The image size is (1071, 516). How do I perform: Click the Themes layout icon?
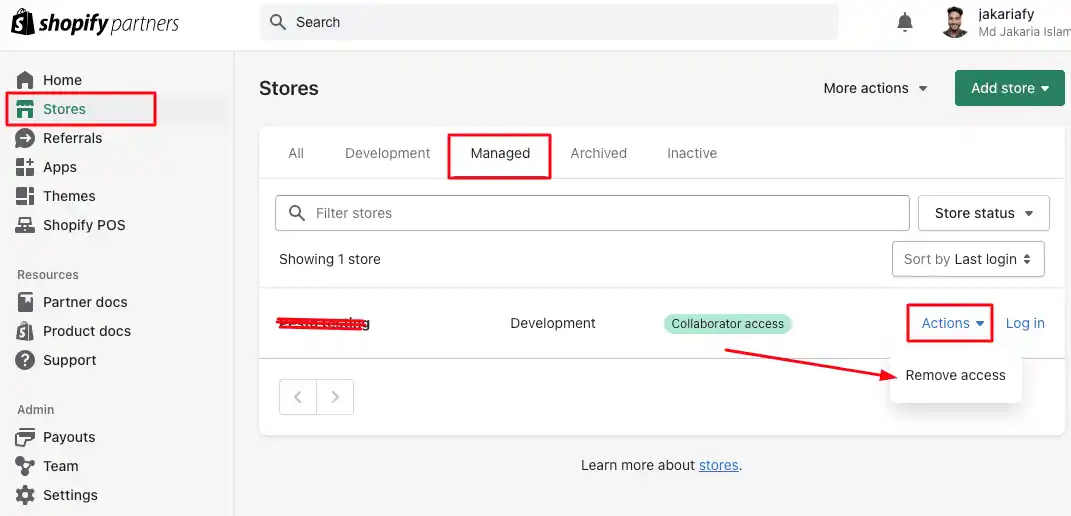tap(25, 196)
